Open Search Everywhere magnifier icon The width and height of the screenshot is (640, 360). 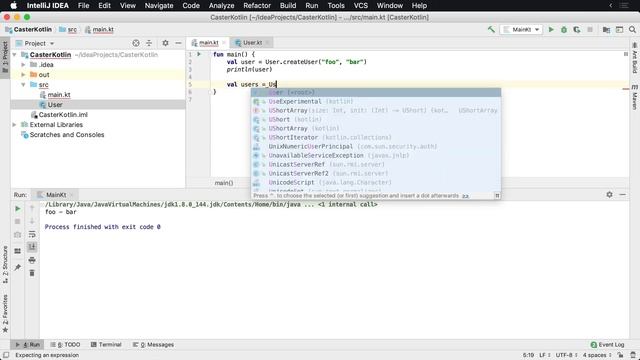pyautogui.click(x=632, y=29)
